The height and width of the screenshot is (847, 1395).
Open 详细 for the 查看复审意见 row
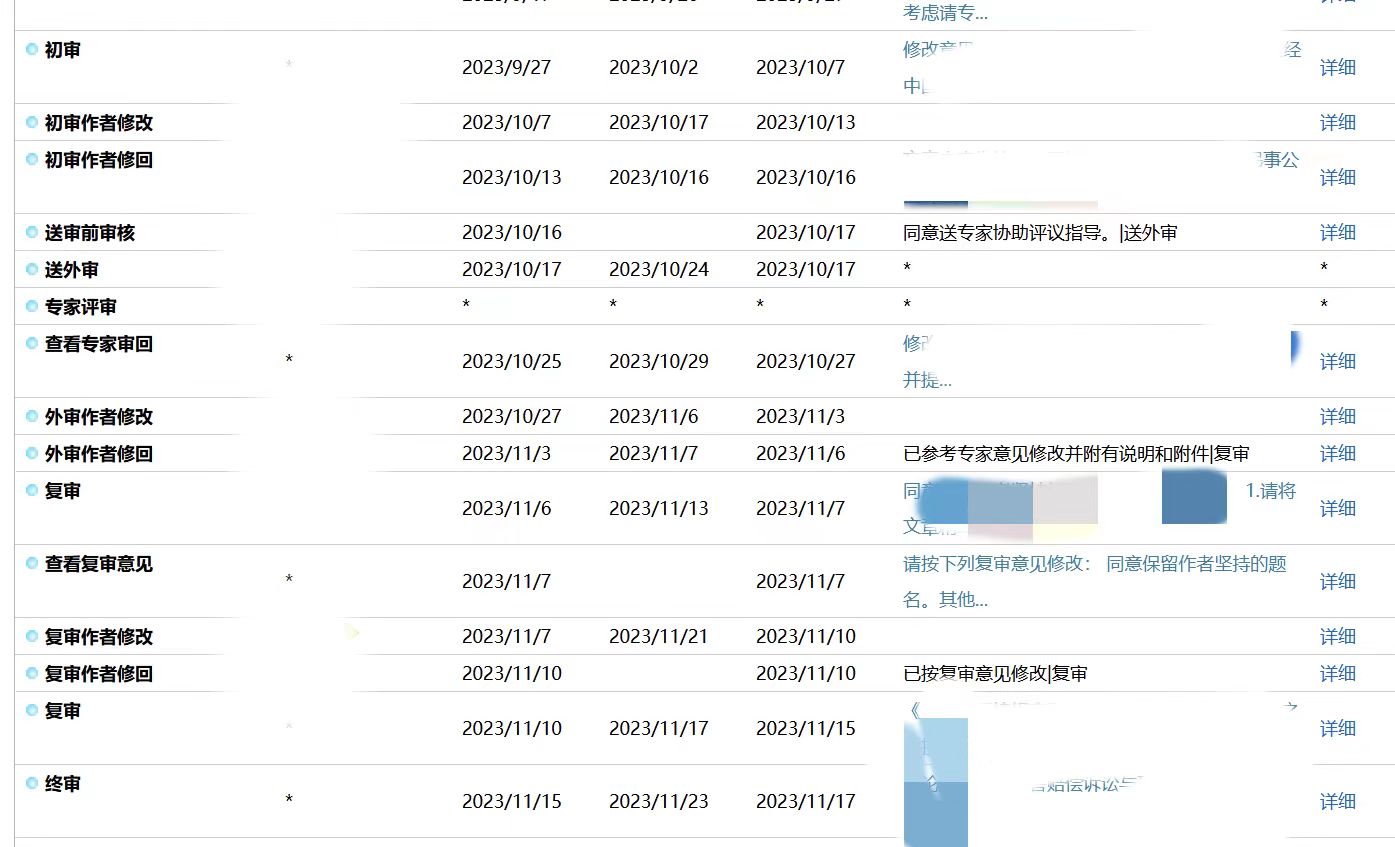tap(1337, 581)
